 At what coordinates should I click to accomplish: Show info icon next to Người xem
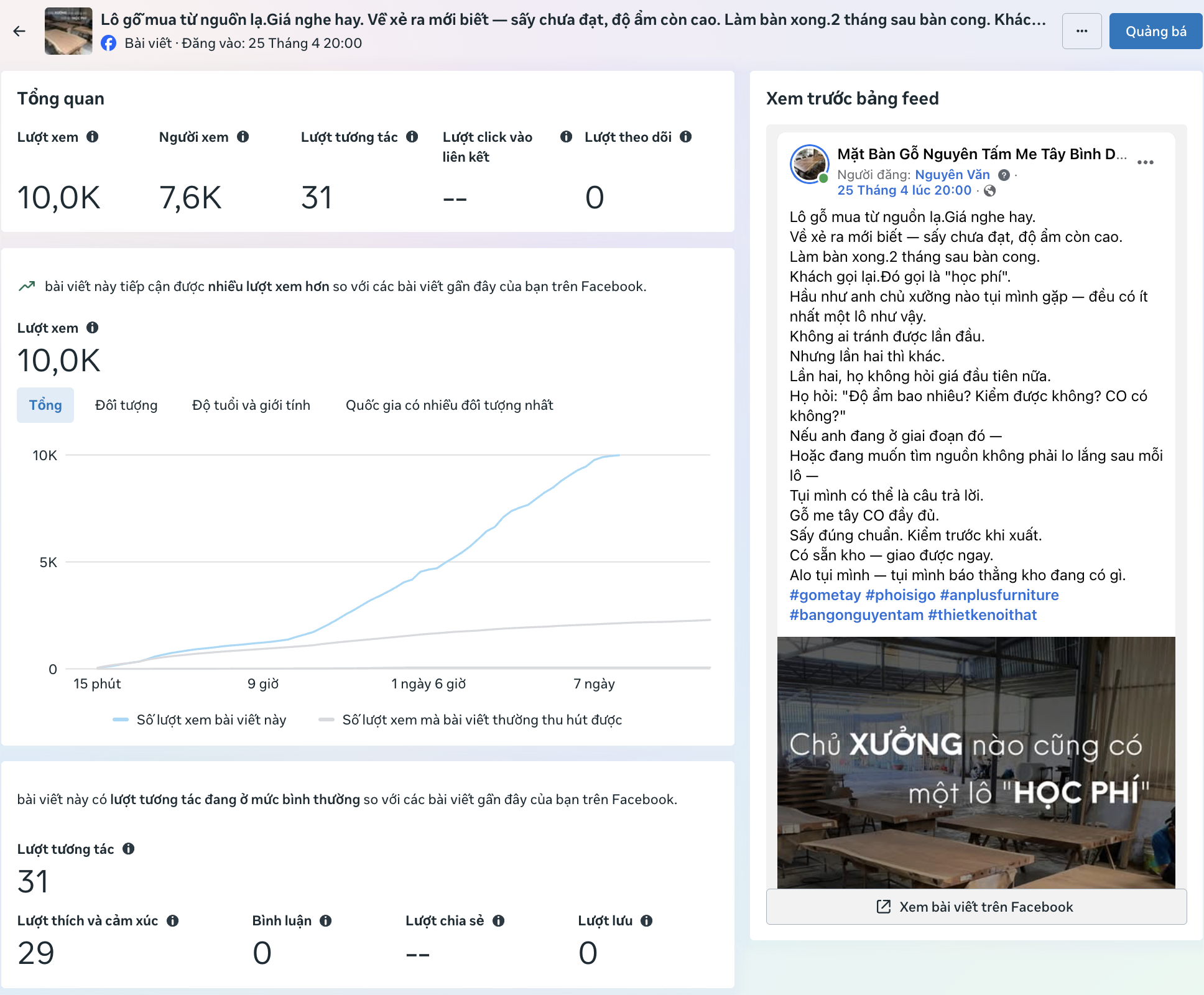click(x=243, y=137)
